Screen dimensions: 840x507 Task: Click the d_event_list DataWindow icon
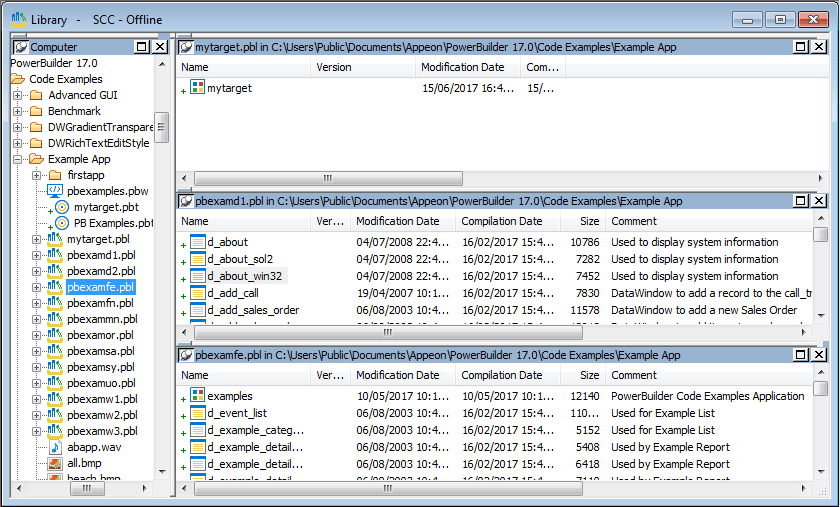click(197, 413)
